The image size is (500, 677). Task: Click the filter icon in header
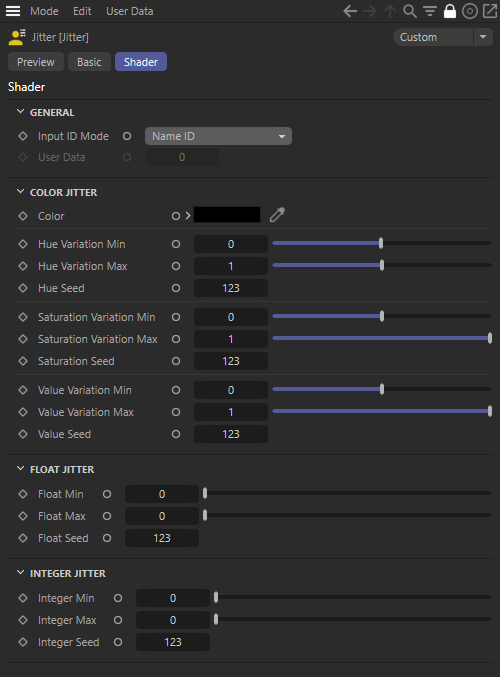(x=430, y=11)
